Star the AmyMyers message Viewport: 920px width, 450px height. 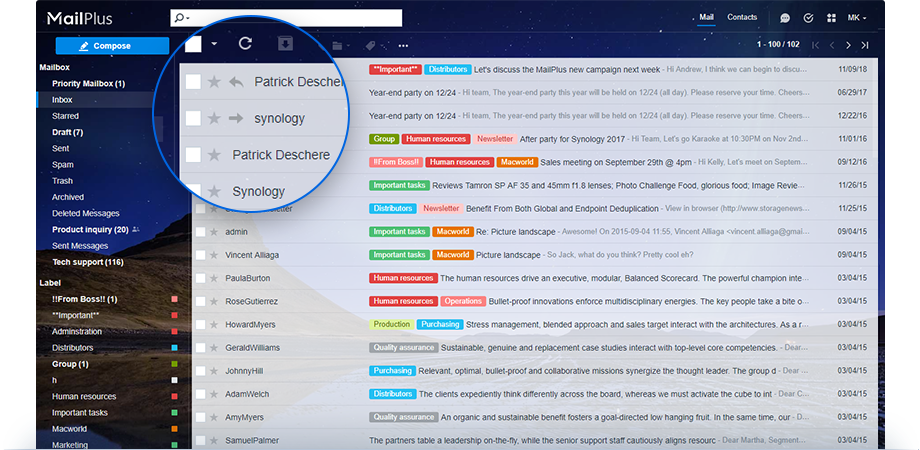click(214, 417)
